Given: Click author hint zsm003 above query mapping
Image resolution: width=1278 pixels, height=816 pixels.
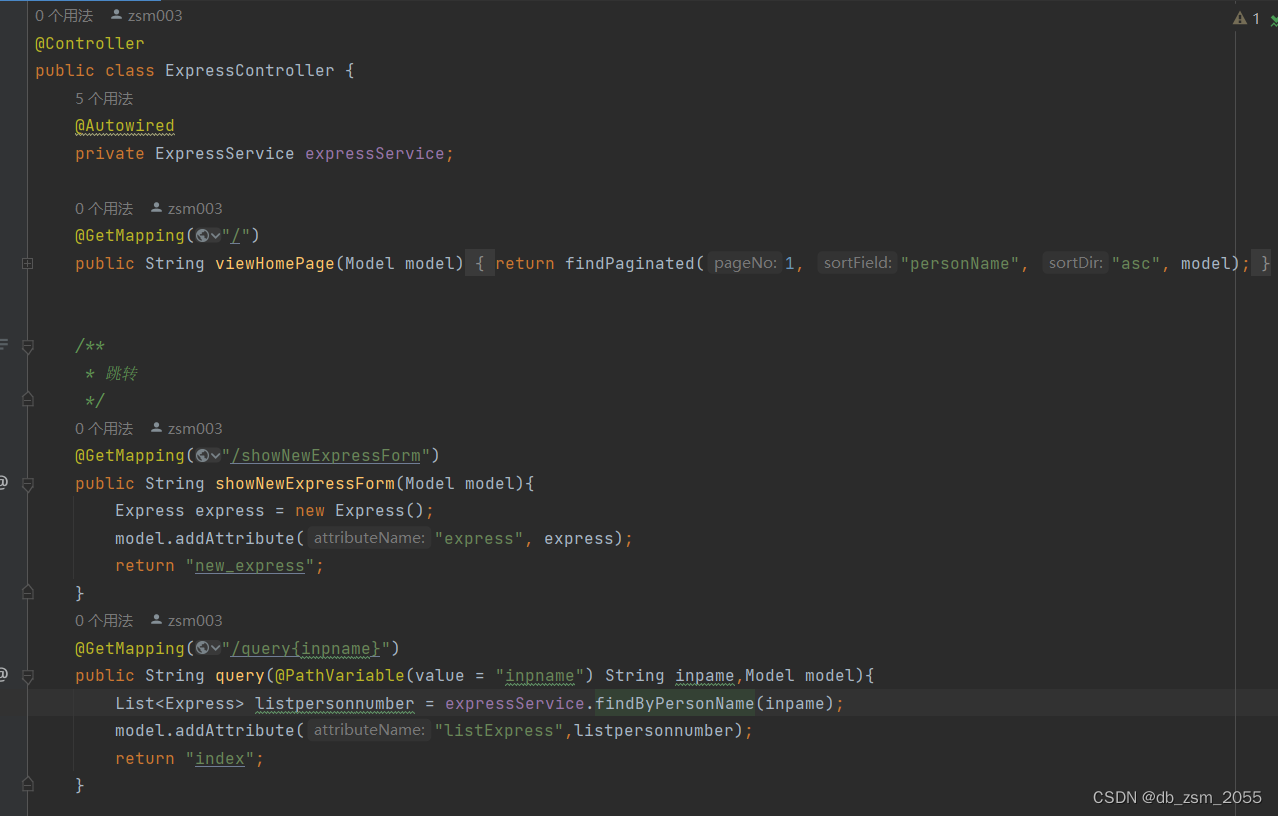Looking at the screenshot, I should pos(186,621).
